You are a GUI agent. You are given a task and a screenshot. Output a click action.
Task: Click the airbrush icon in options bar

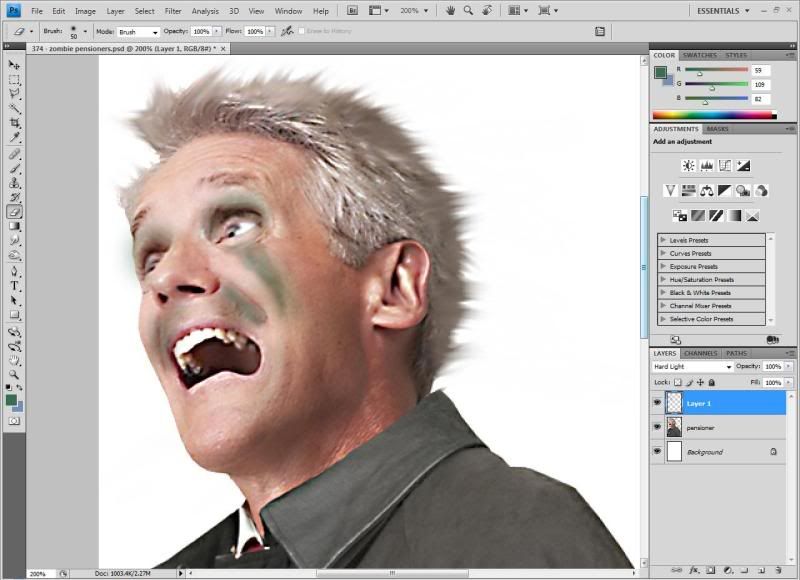(x=287, y=31)
